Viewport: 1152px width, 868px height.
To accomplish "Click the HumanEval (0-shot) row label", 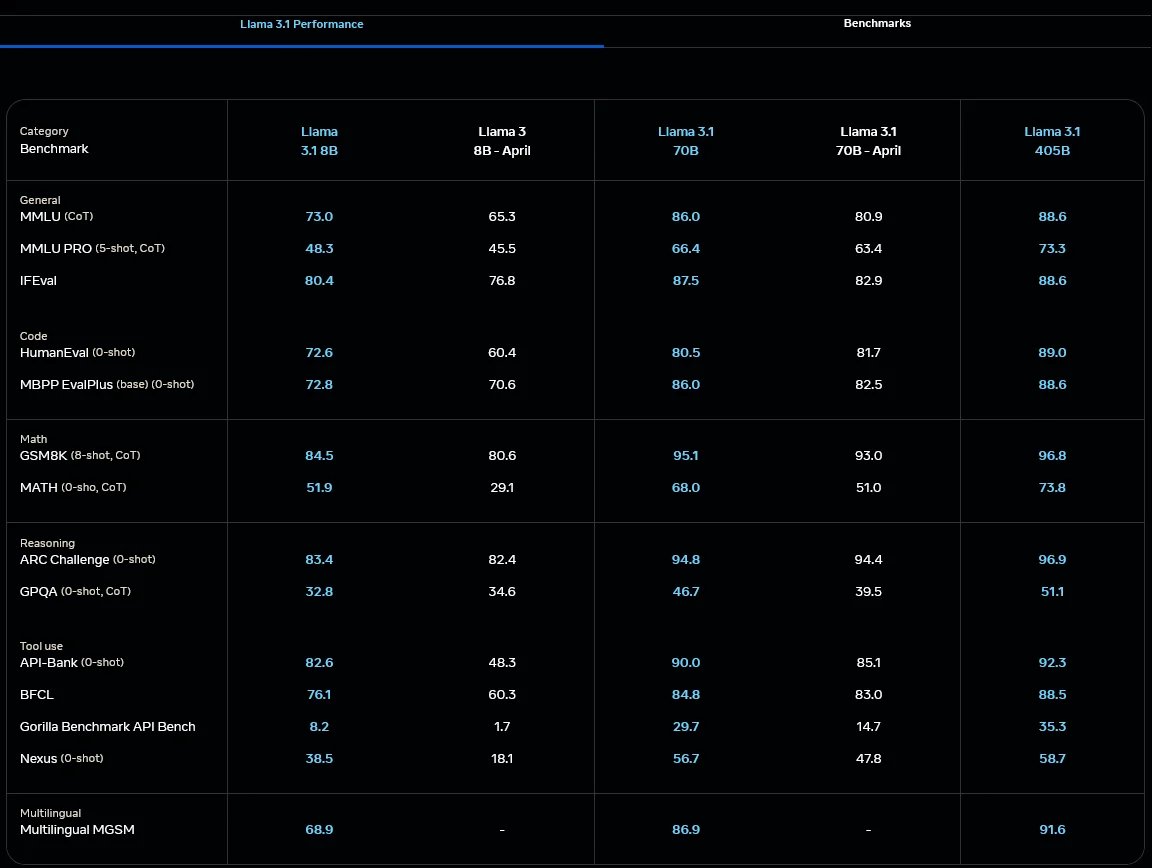I will click(x=77, y=353).
